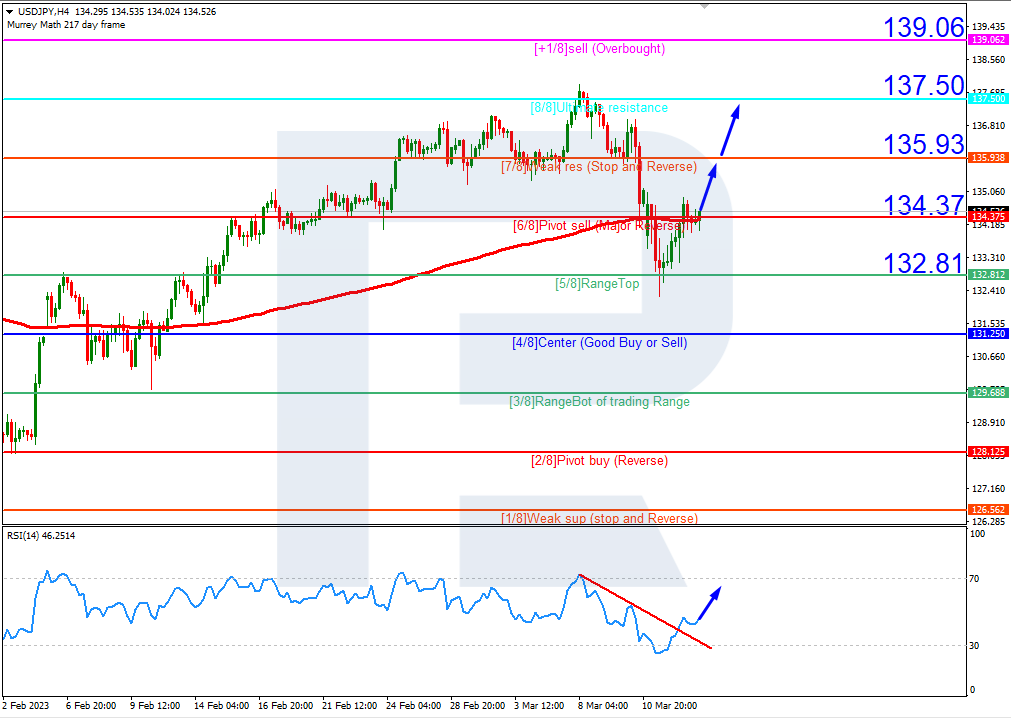Select the 2 Feb 2023 date axis label
Viewport: 1011px width, 718px height.
(24, 705)
